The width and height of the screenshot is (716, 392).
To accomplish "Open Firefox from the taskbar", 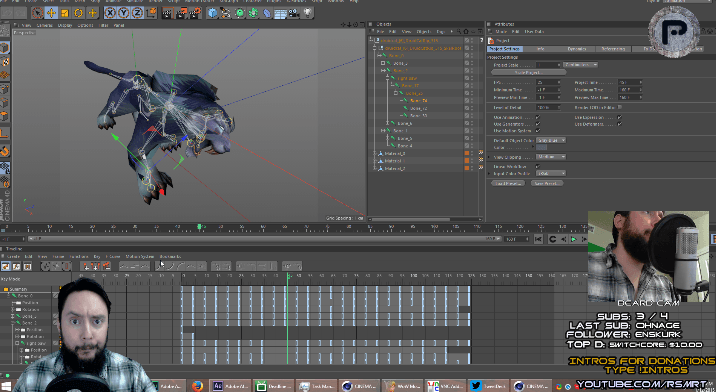I will pyautogui.click(x=197, y=385).
